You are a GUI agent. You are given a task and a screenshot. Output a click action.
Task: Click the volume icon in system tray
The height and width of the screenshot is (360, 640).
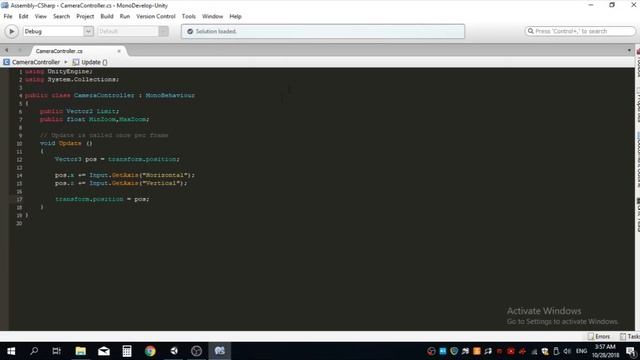567,351
